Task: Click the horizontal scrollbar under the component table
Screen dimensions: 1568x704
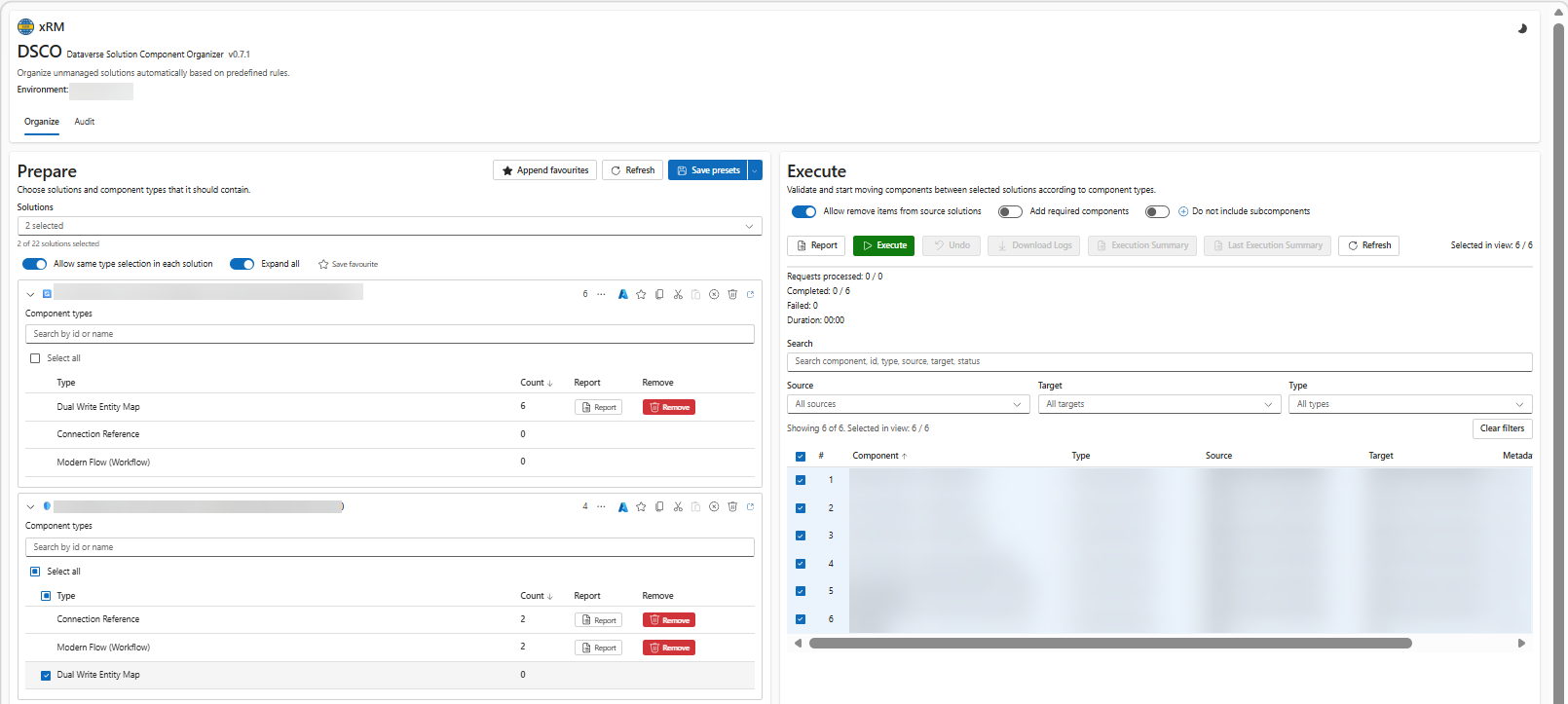Action: coord(1109,643)
